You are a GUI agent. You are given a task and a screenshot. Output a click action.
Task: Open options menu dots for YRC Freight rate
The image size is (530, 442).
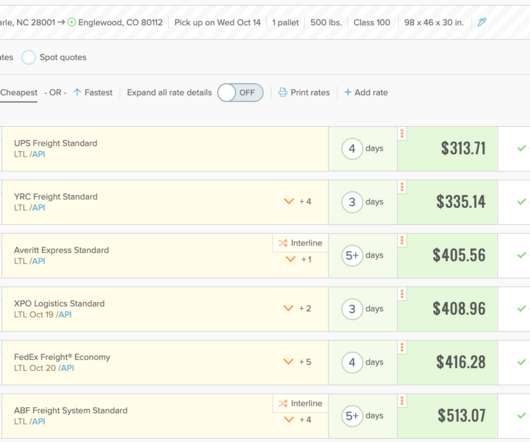(402, 187)
